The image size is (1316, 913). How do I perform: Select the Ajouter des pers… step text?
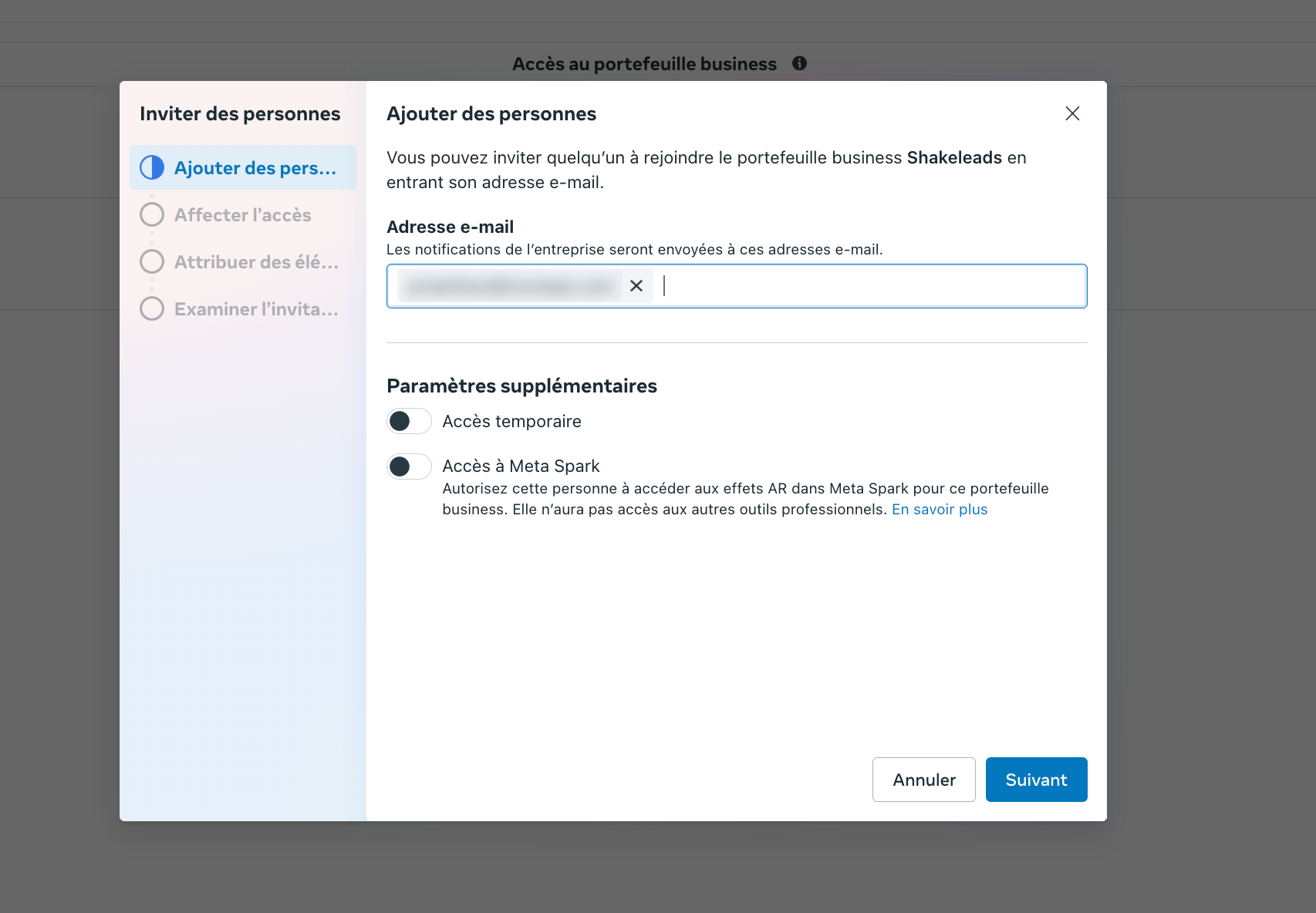point(255,168)
